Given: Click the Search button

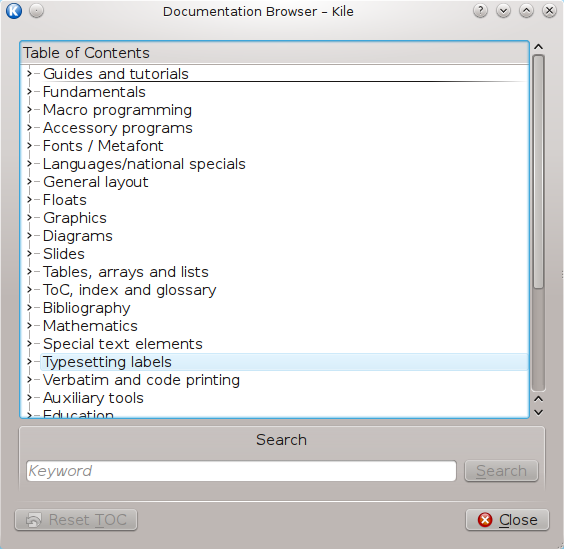Looking at the screenshot, I should click(501, 471).
